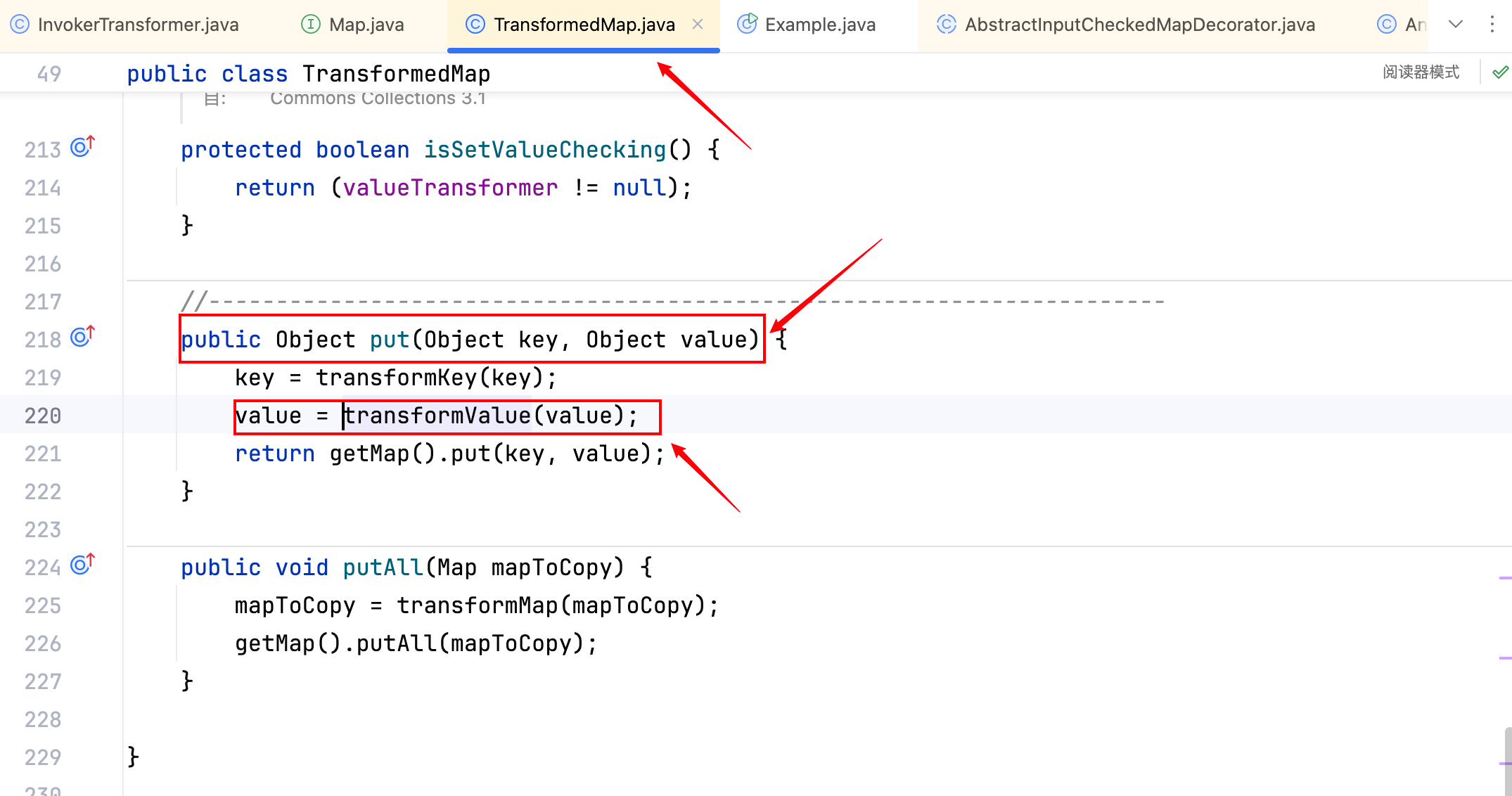Click the transformValue method call

(437, 416)
